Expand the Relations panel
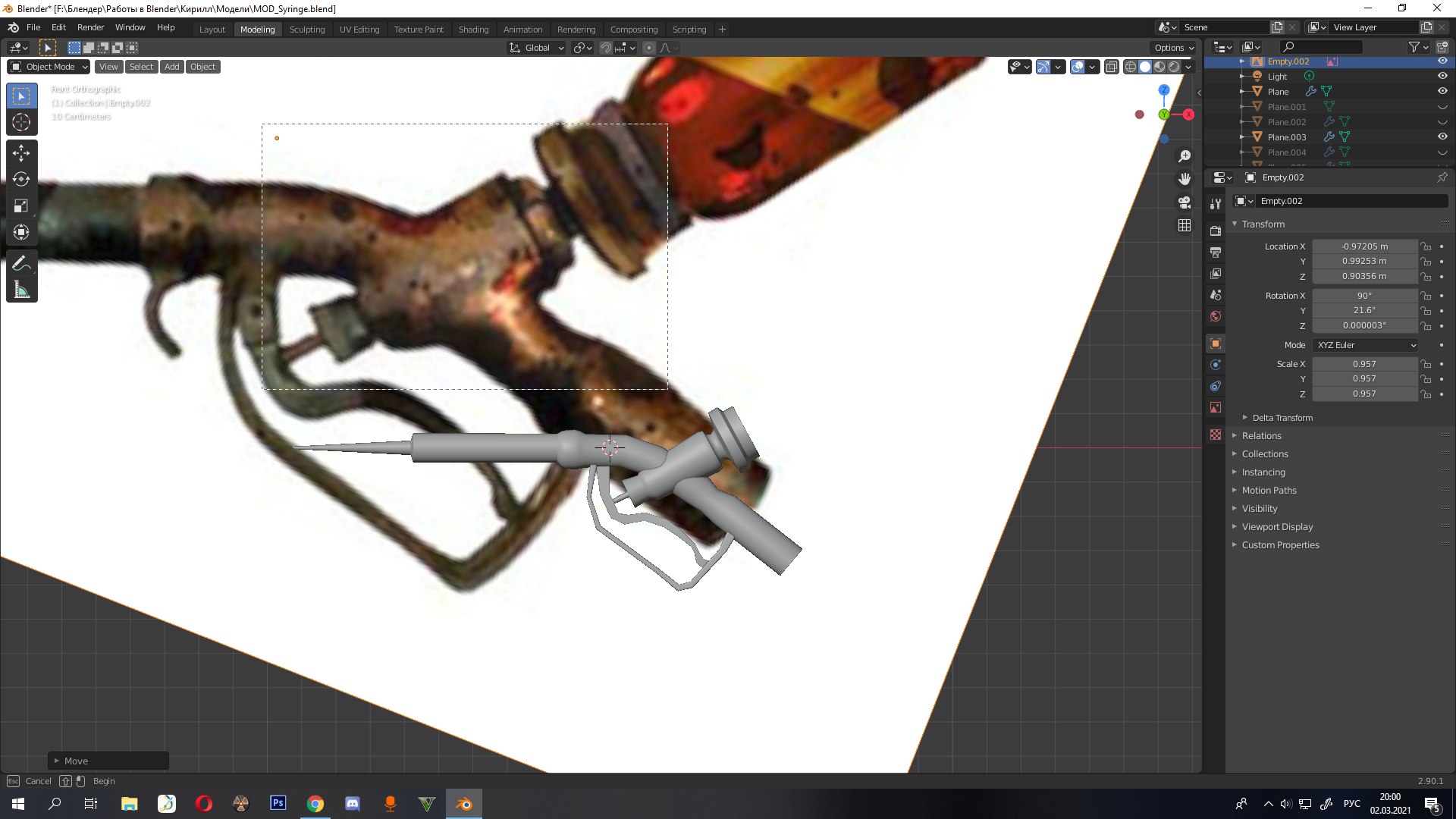This screenshot has height=819, width=1456. click(x=1261, y=436)
